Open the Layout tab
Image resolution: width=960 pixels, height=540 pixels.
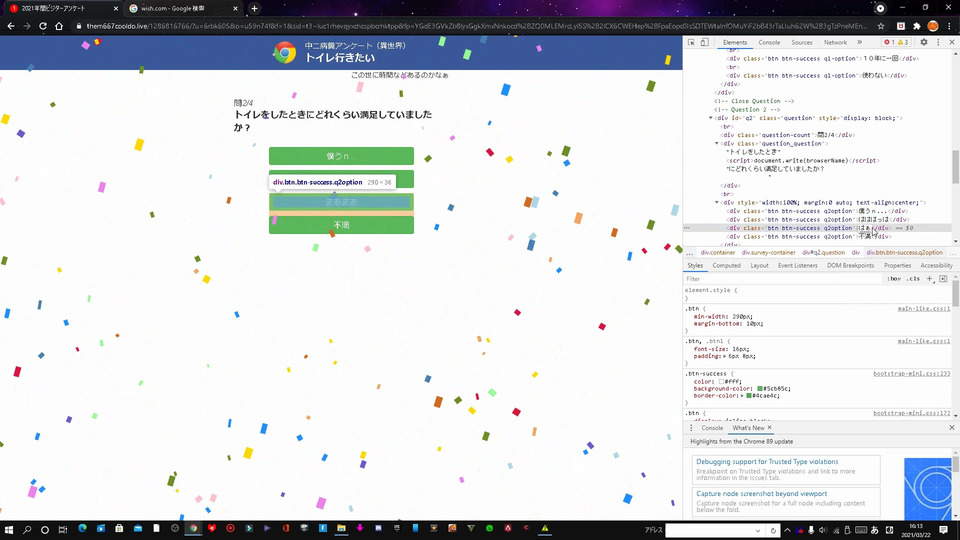point(759,266)
